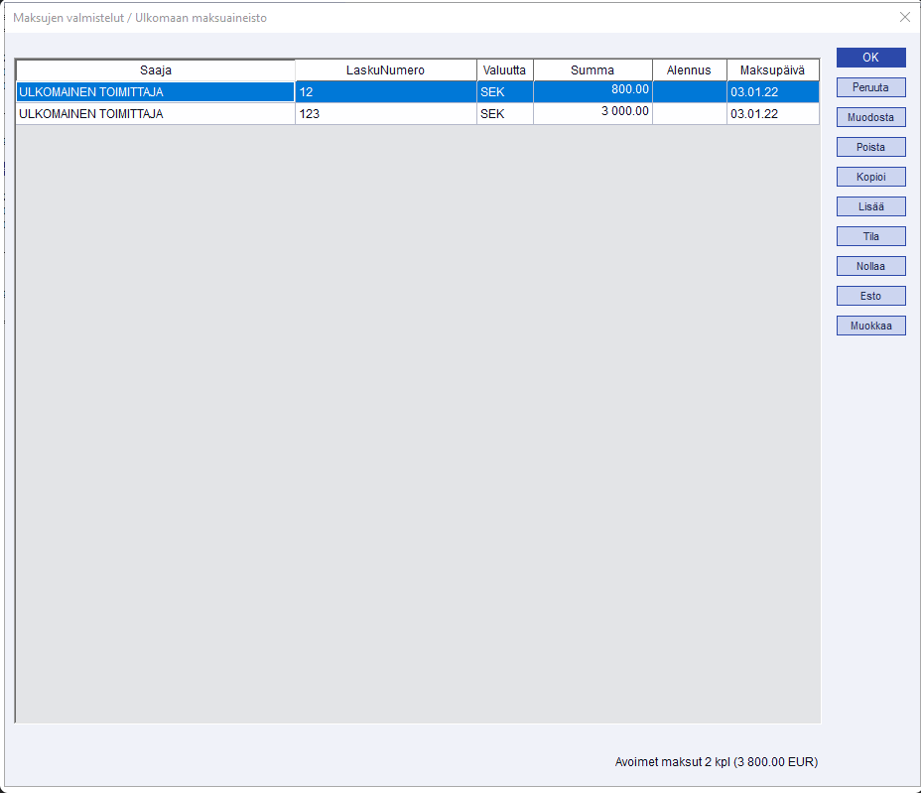Click the Esto button
This screenshot has height=793, width=921.
870,296
